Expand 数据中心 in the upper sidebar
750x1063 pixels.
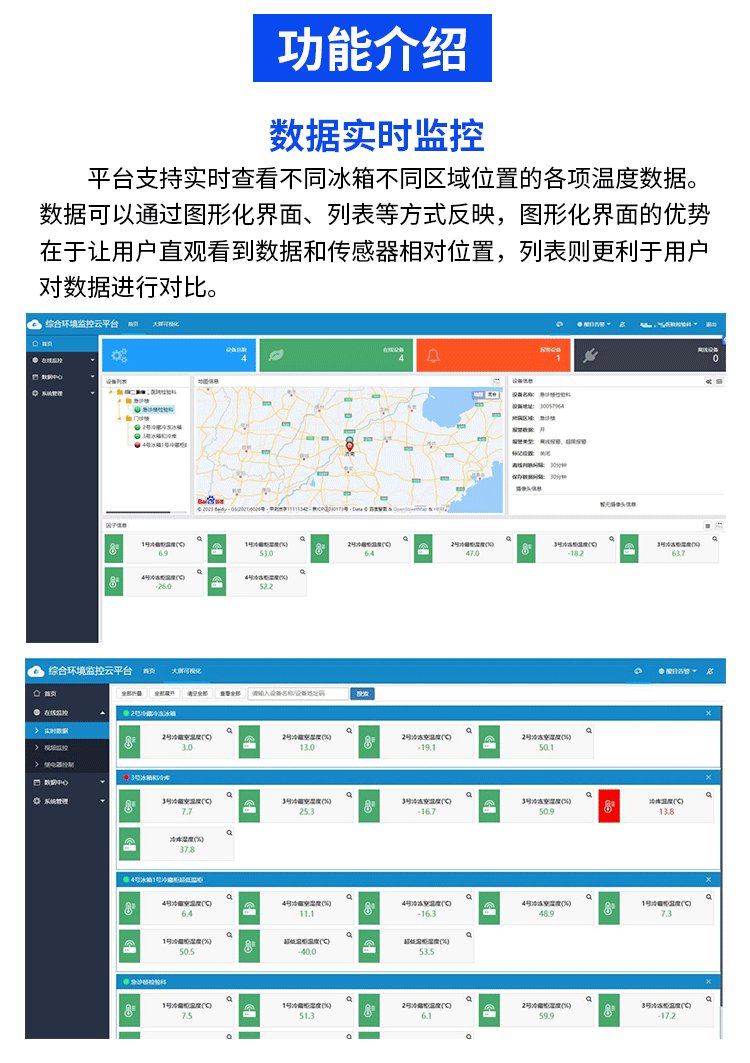point(62,377)
